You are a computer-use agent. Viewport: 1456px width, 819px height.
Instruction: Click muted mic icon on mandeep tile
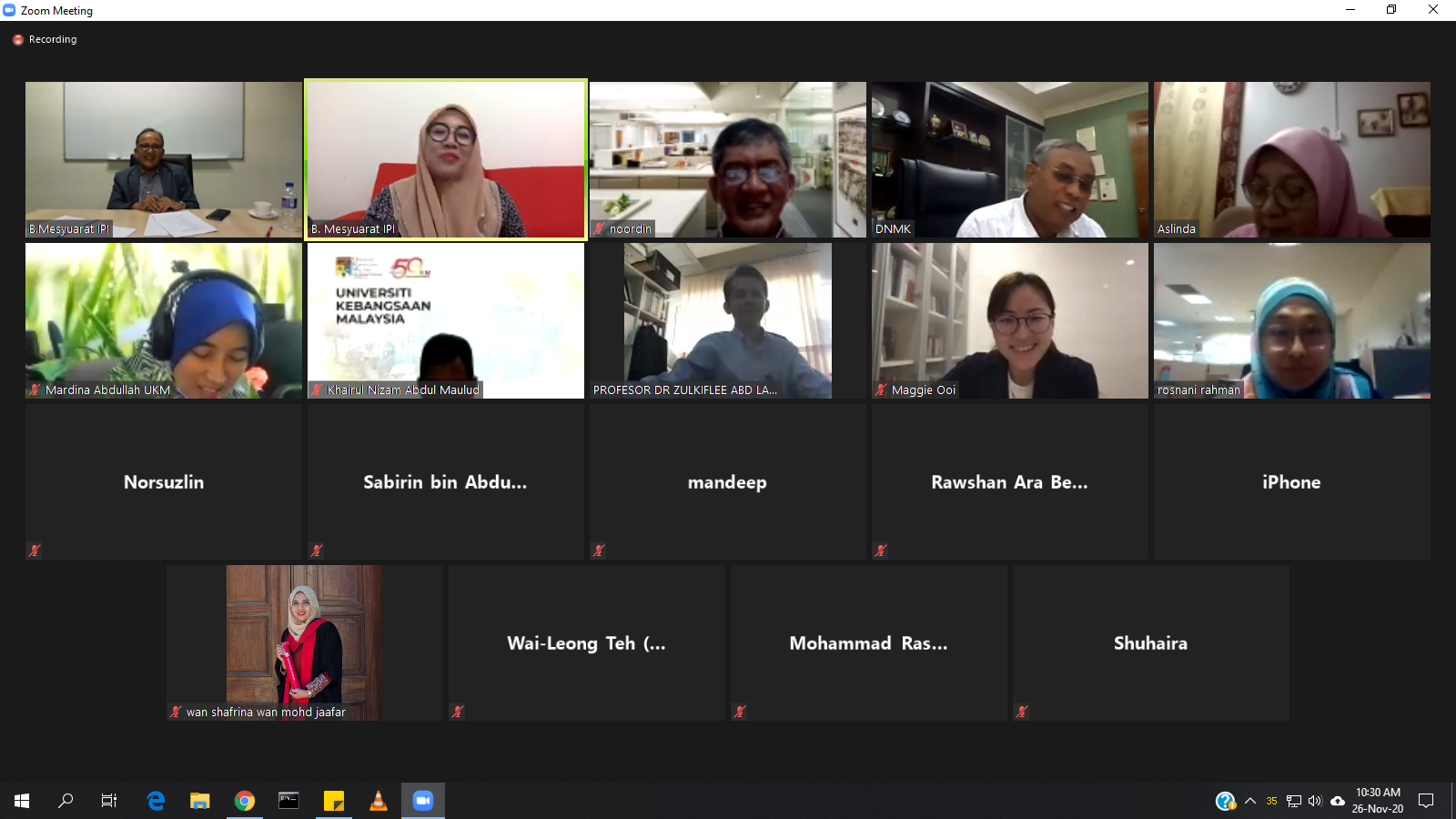tap(599, 551)
